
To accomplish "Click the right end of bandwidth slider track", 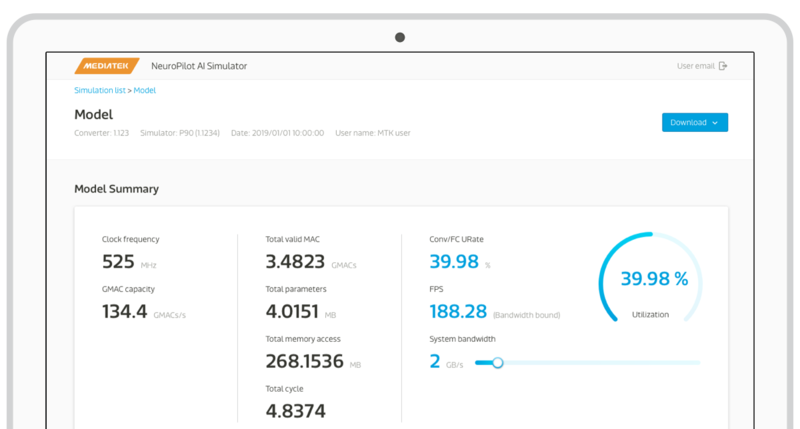I will tap(698, 362).
